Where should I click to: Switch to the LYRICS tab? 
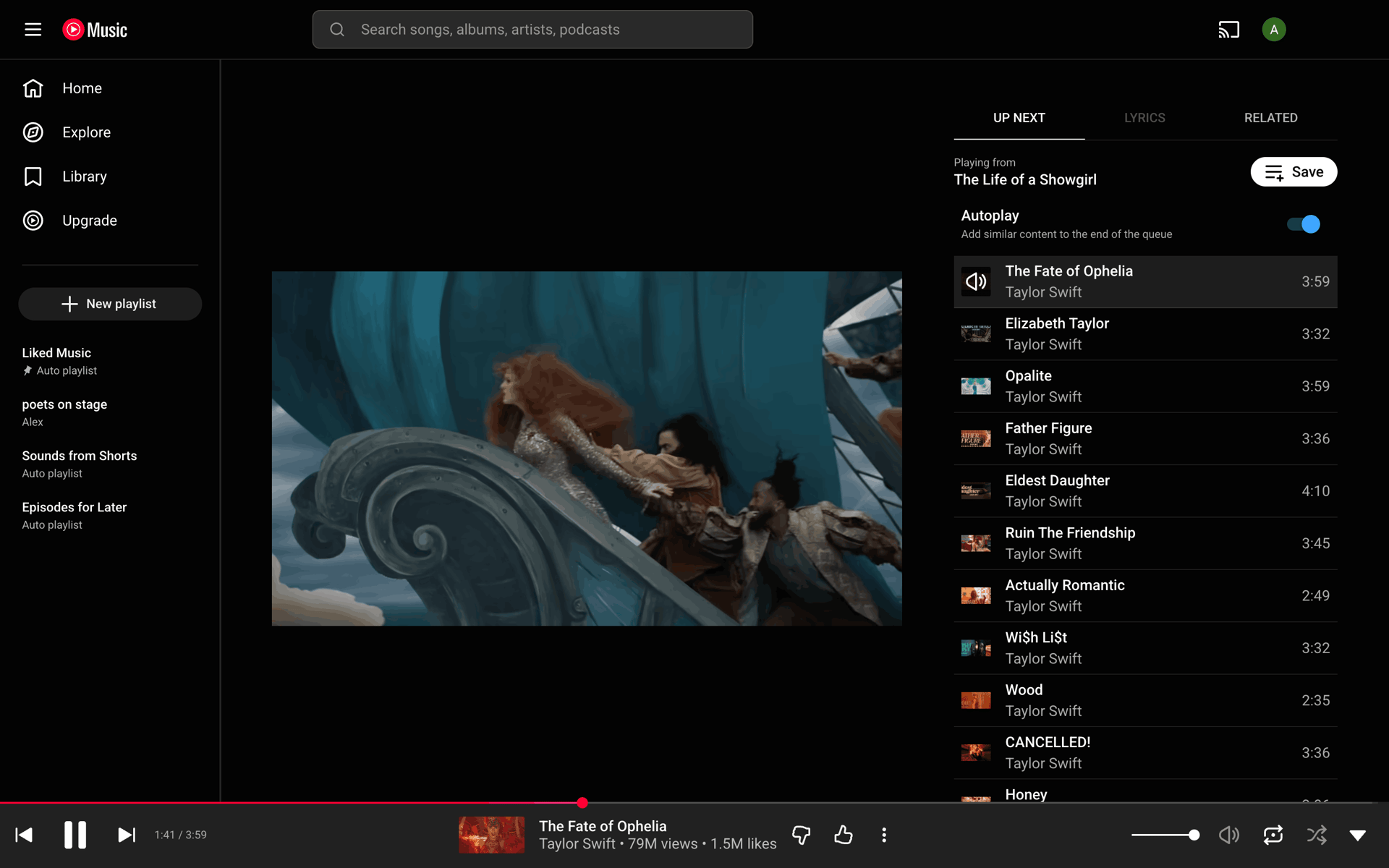pyautogui.click(x=1144, y=118)
